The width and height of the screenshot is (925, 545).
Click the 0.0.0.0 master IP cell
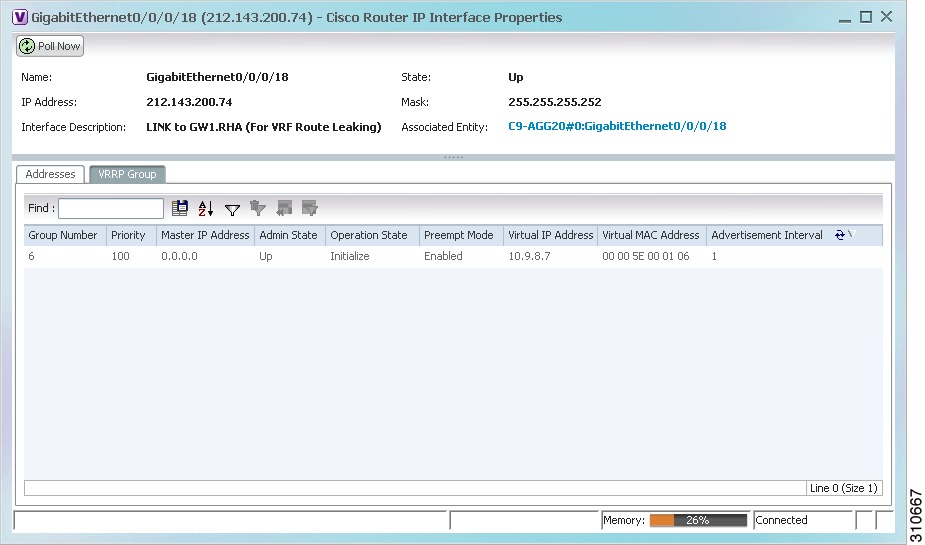pyautogui.click(x=205, y=257)
